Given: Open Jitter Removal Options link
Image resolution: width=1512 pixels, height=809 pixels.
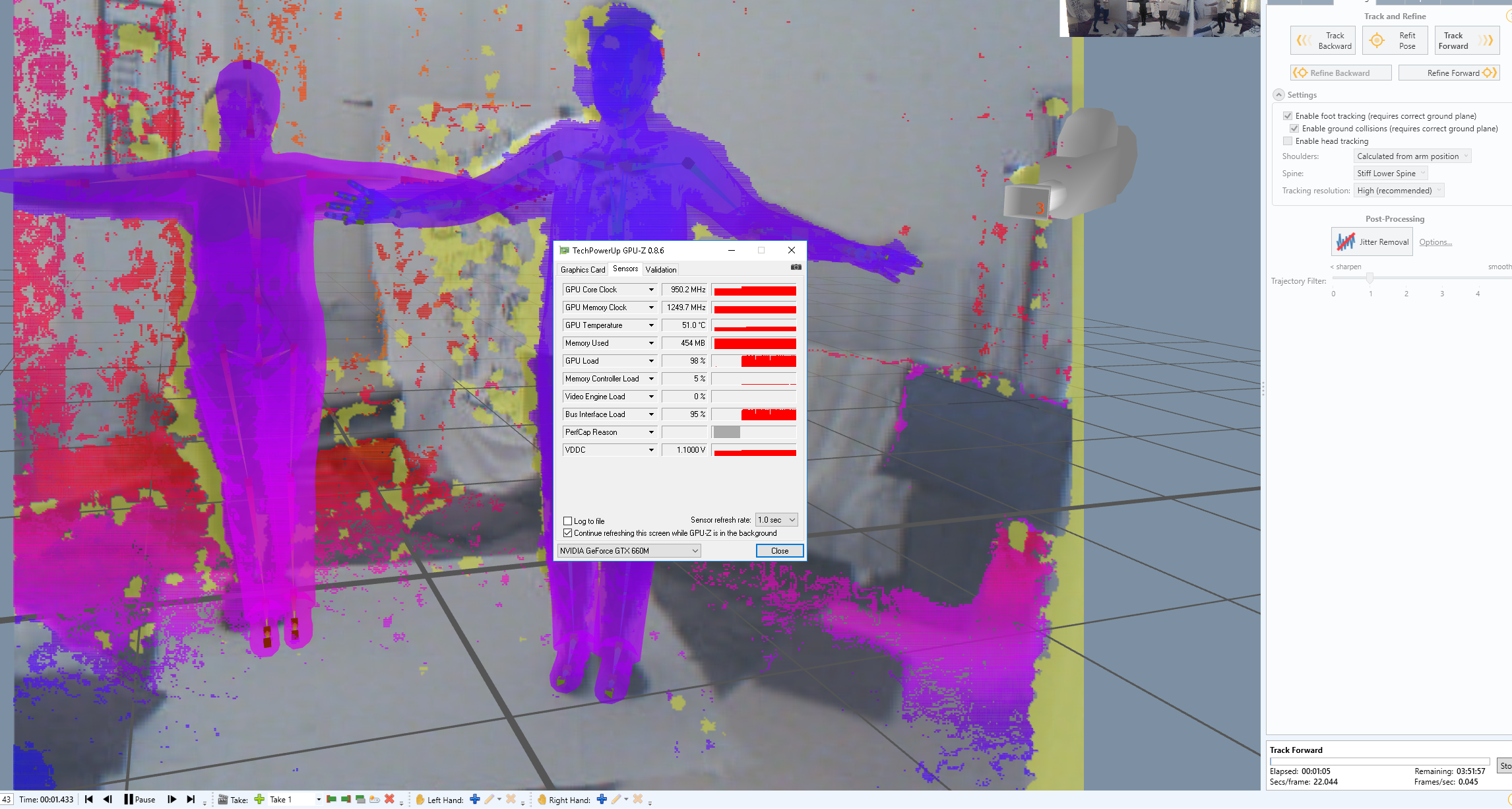Looking at the screenshot, I should click(x=1435, y=242).
